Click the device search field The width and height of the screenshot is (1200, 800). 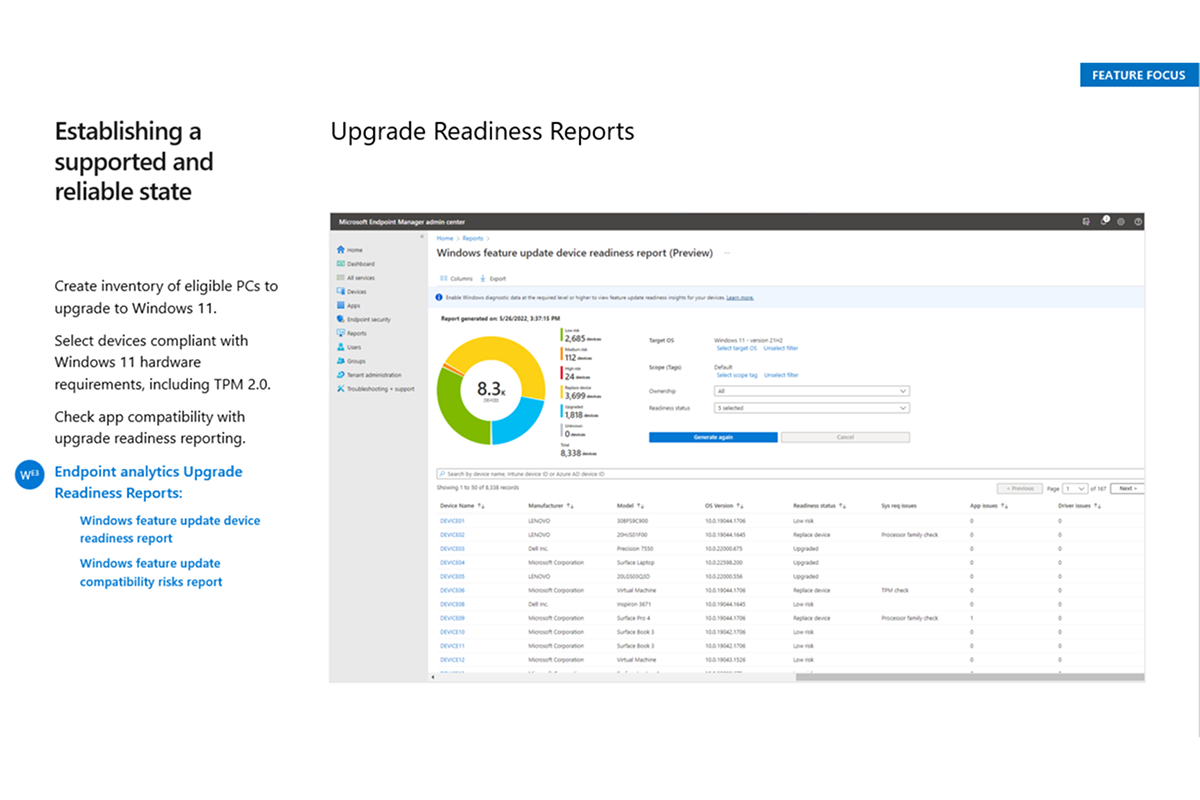(x=789, y=472)
